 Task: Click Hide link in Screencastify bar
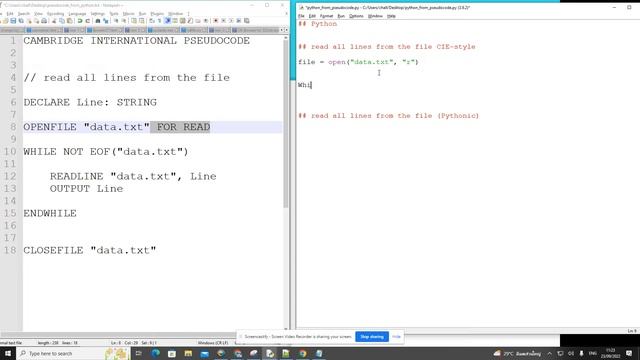(x=396, y=337)
